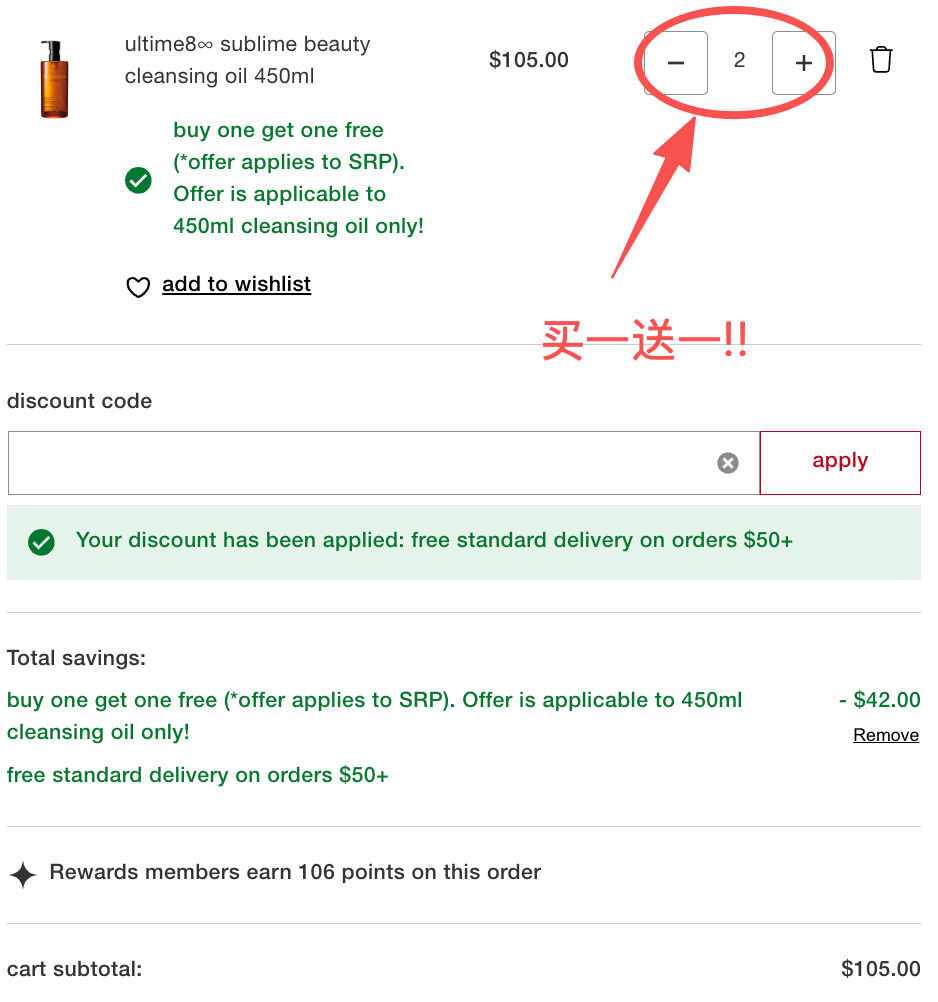
Task: Click the sparkle rewards icon
Action: [23, 875]
